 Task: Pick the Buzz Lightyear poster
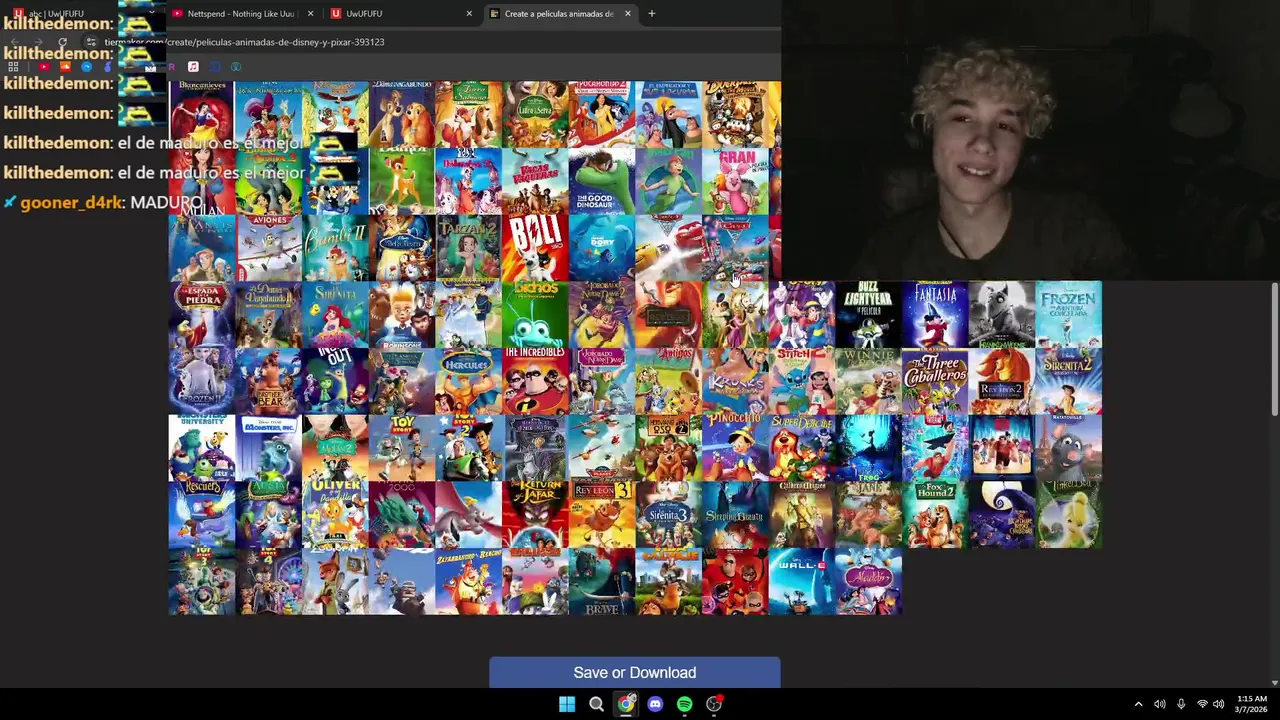868,315
